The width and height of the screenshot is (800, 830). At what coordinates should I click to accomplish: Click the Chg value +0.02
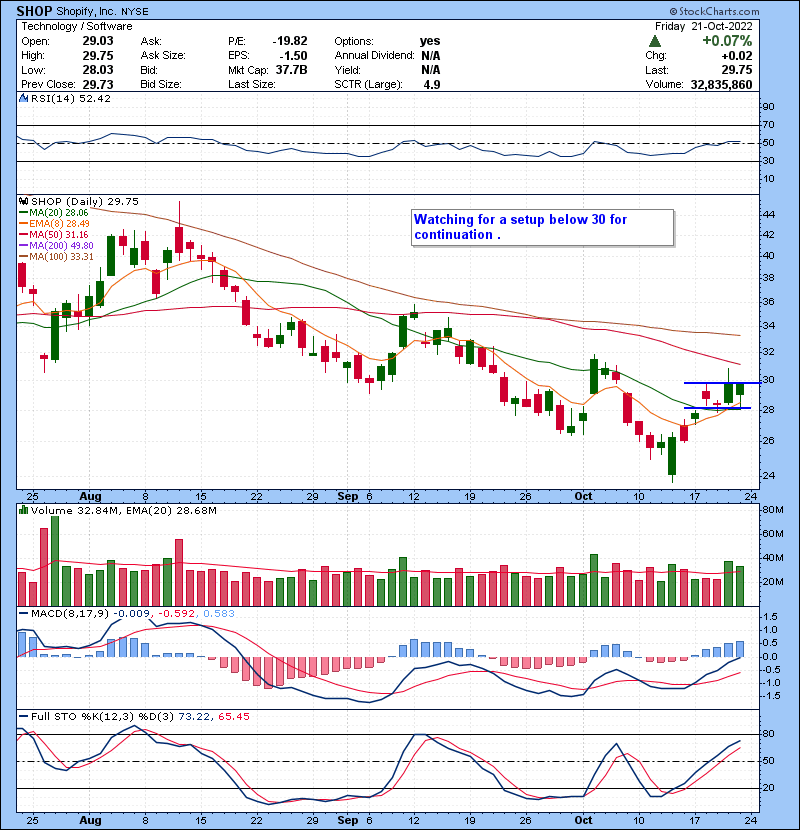click(x=736, y=56)
